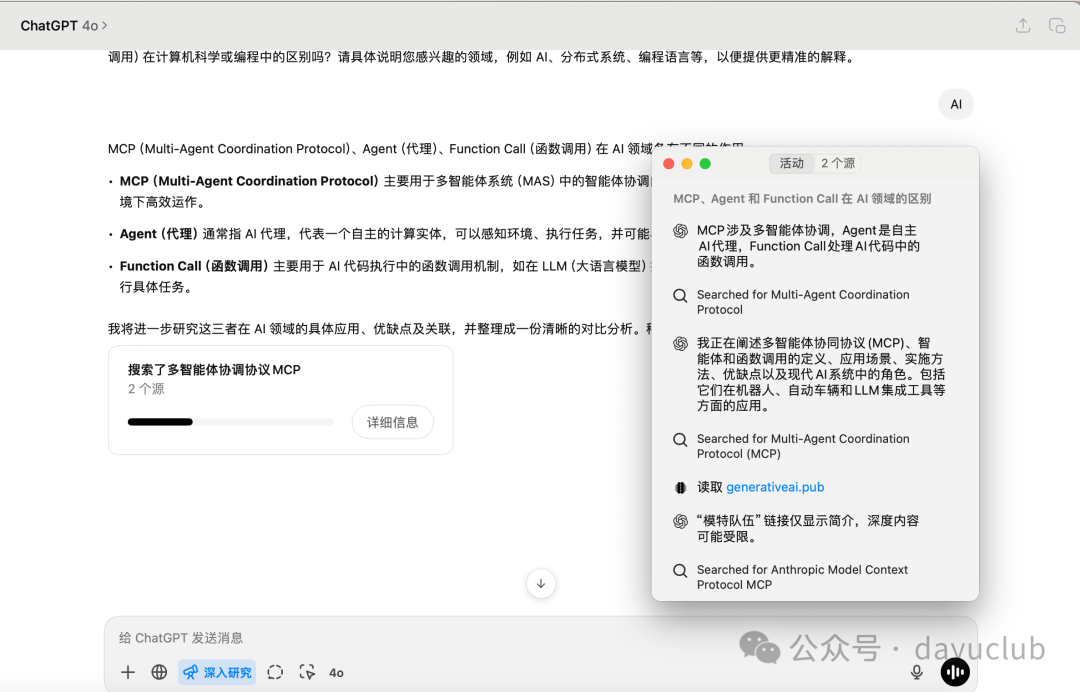Select the globe web search icon
This screenshot has height=692, width=1080.
point(158,672)
